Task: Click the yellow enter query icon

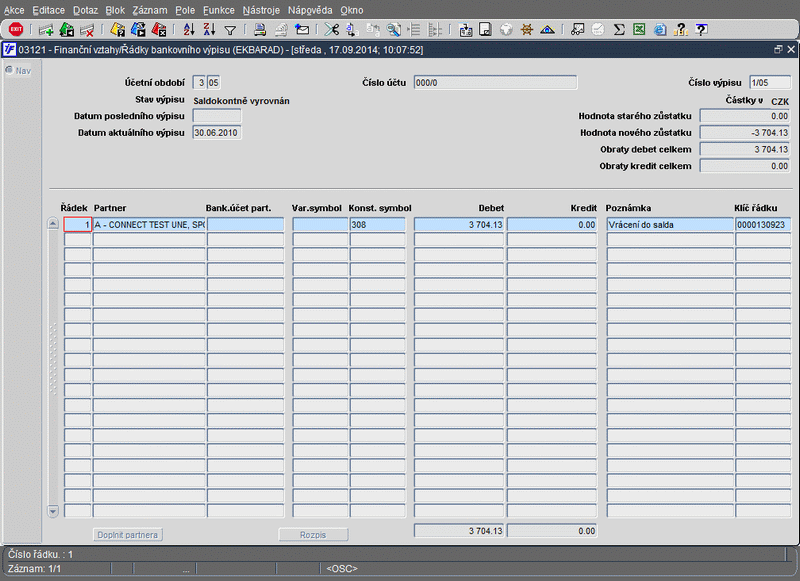Action: click(x=118, y=30)
